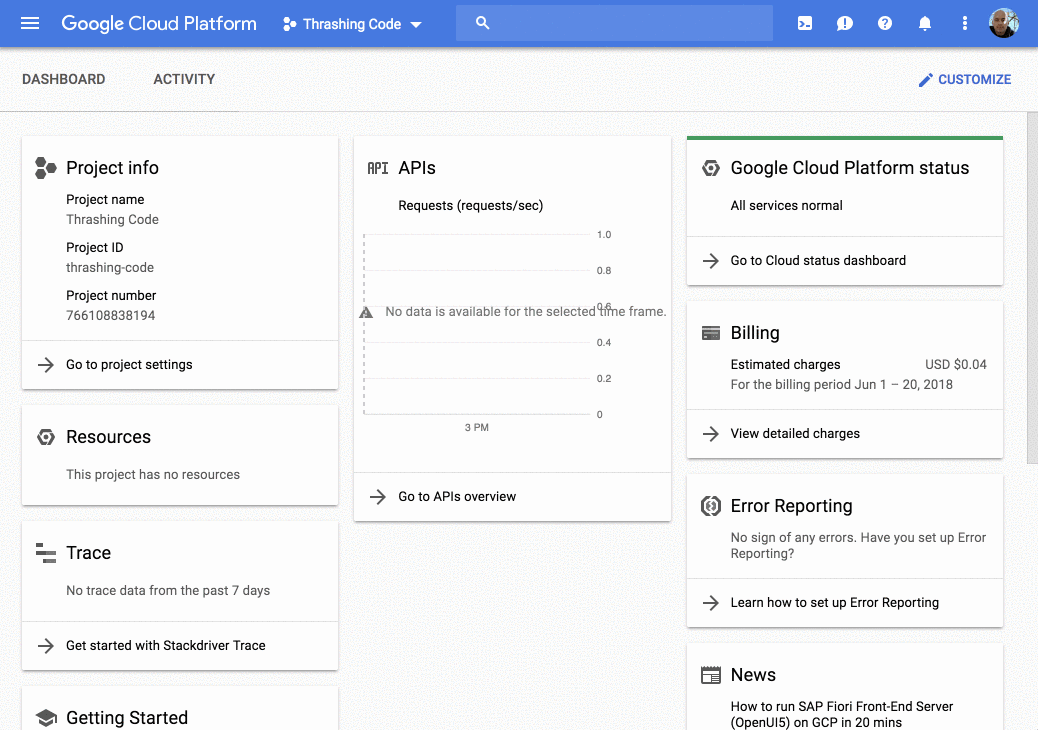This screenshot has width=1038, height=730.
Task: Click the Requests (requests/sec) chart title
Action: click(x=471, y=206)
